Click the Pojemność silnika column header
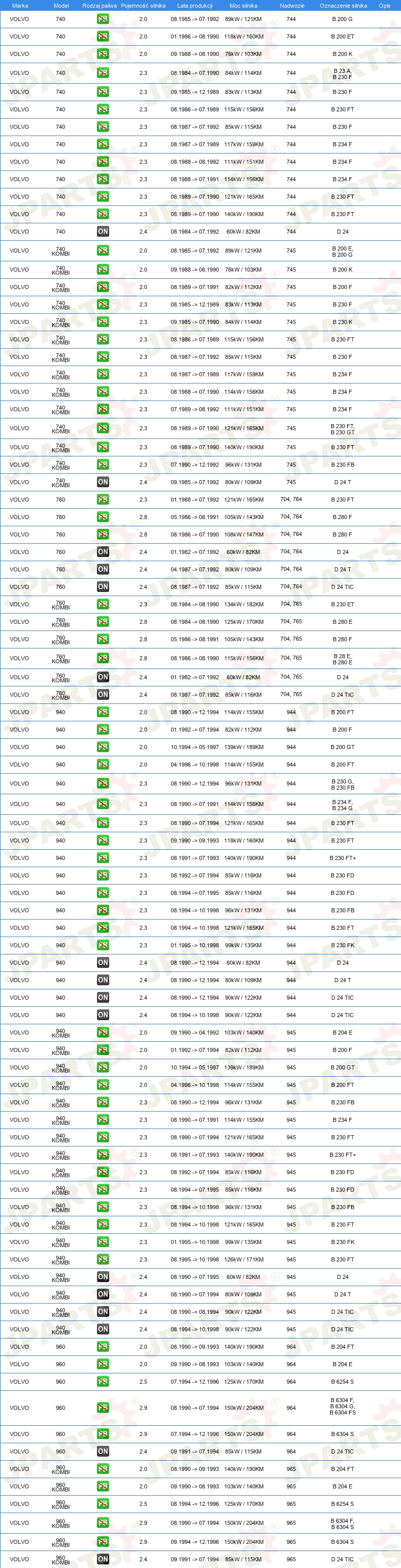401x1568 pixels. (144, 6)
